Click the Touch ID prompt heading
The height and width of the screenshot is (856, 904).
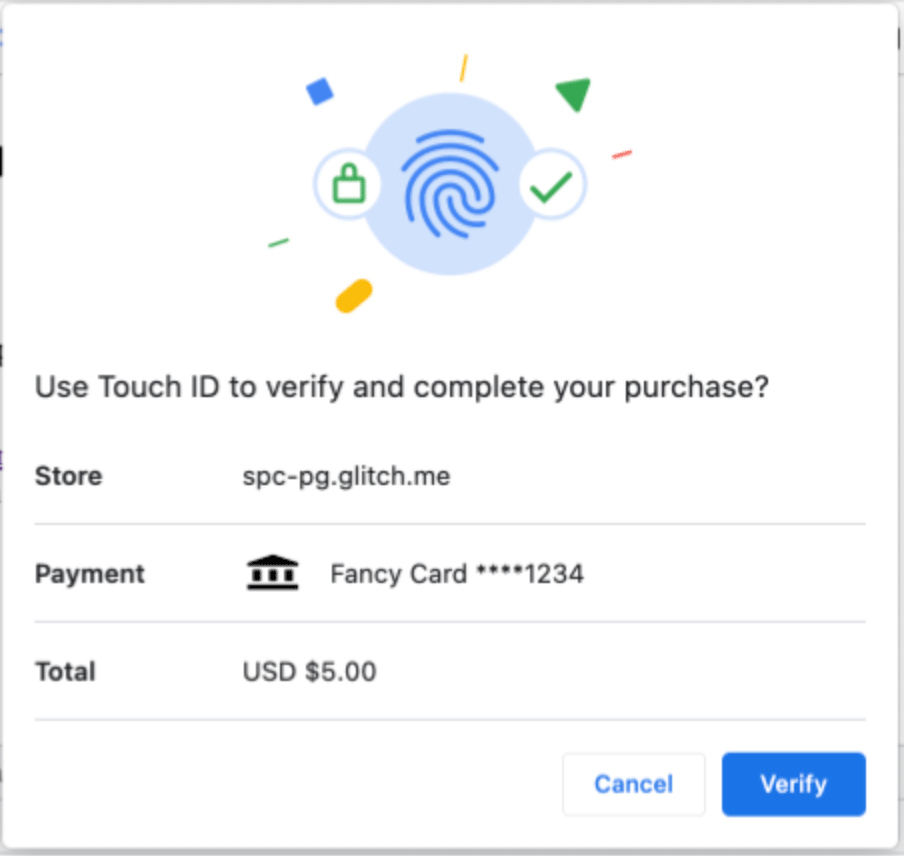[402, 387]
